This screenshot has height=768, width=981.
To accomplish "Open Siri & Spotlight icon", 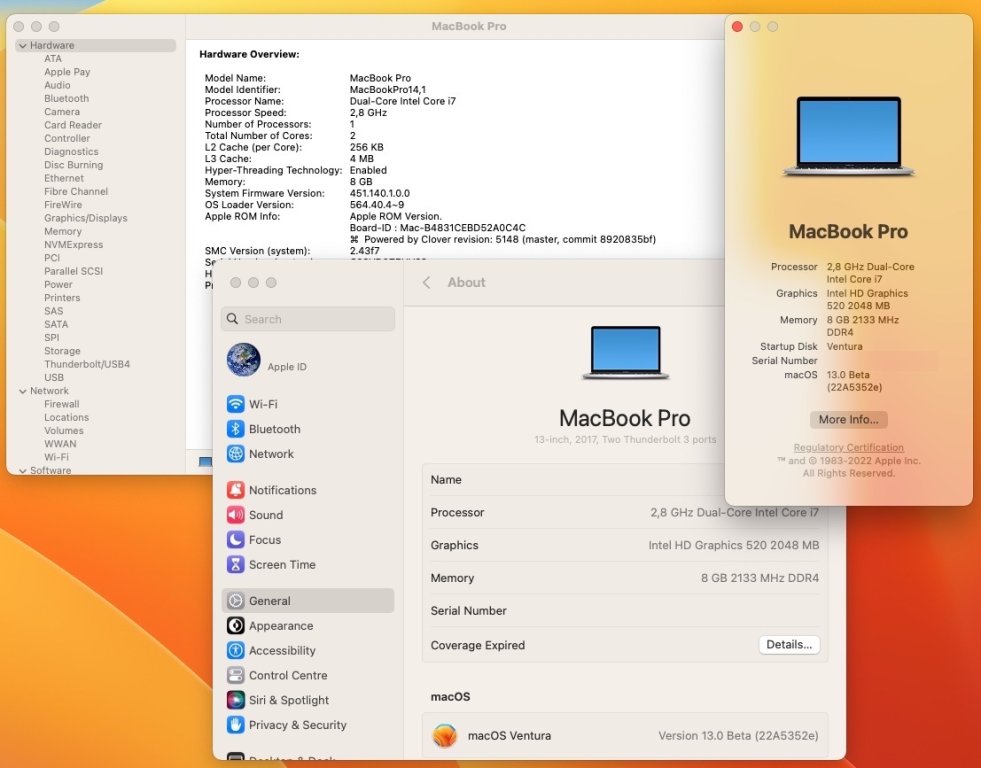I will [235, 700].
